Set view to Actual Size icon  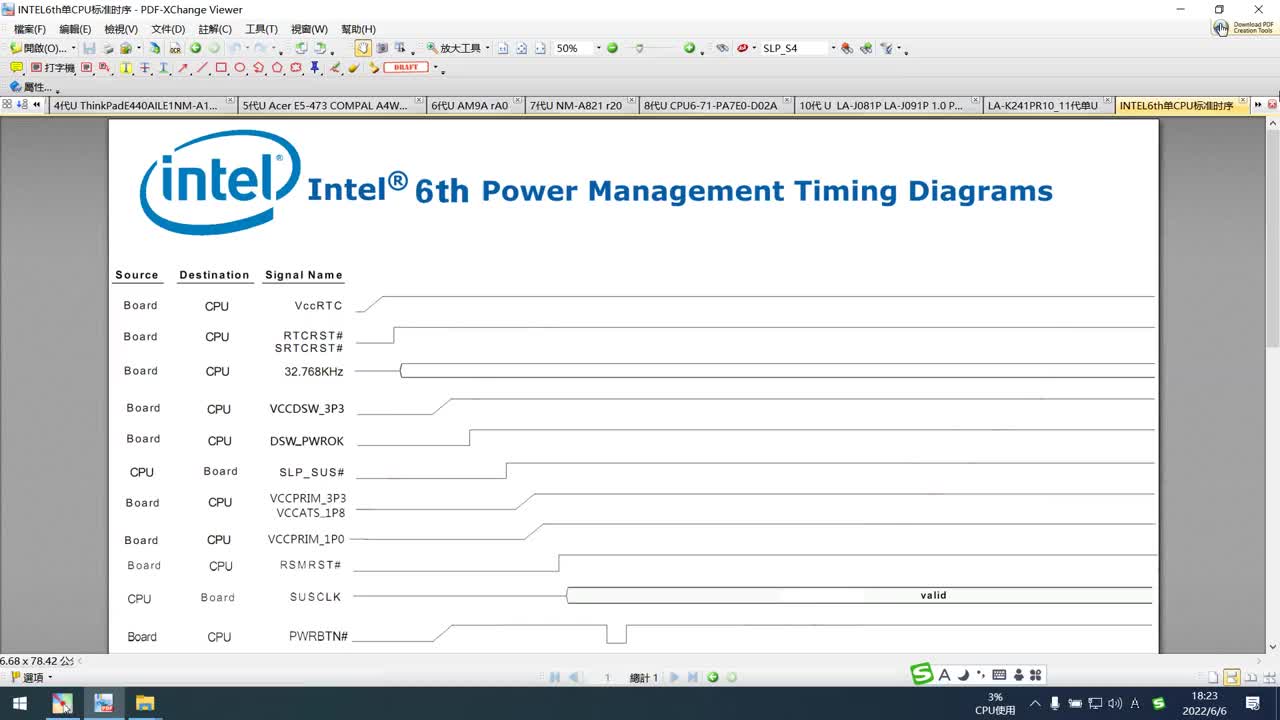[503, 48]
